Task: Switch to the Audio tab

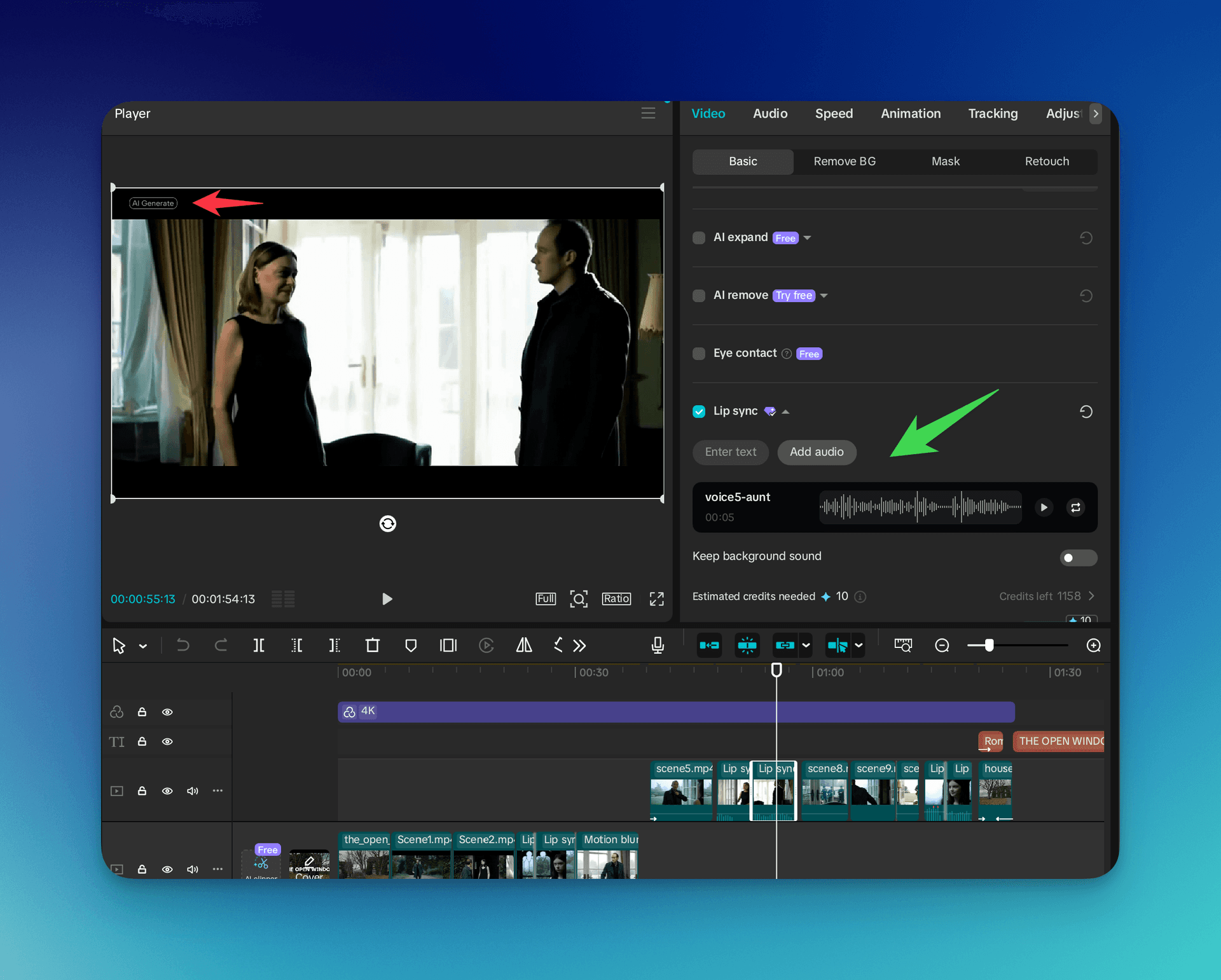Action: click(770, 113)
